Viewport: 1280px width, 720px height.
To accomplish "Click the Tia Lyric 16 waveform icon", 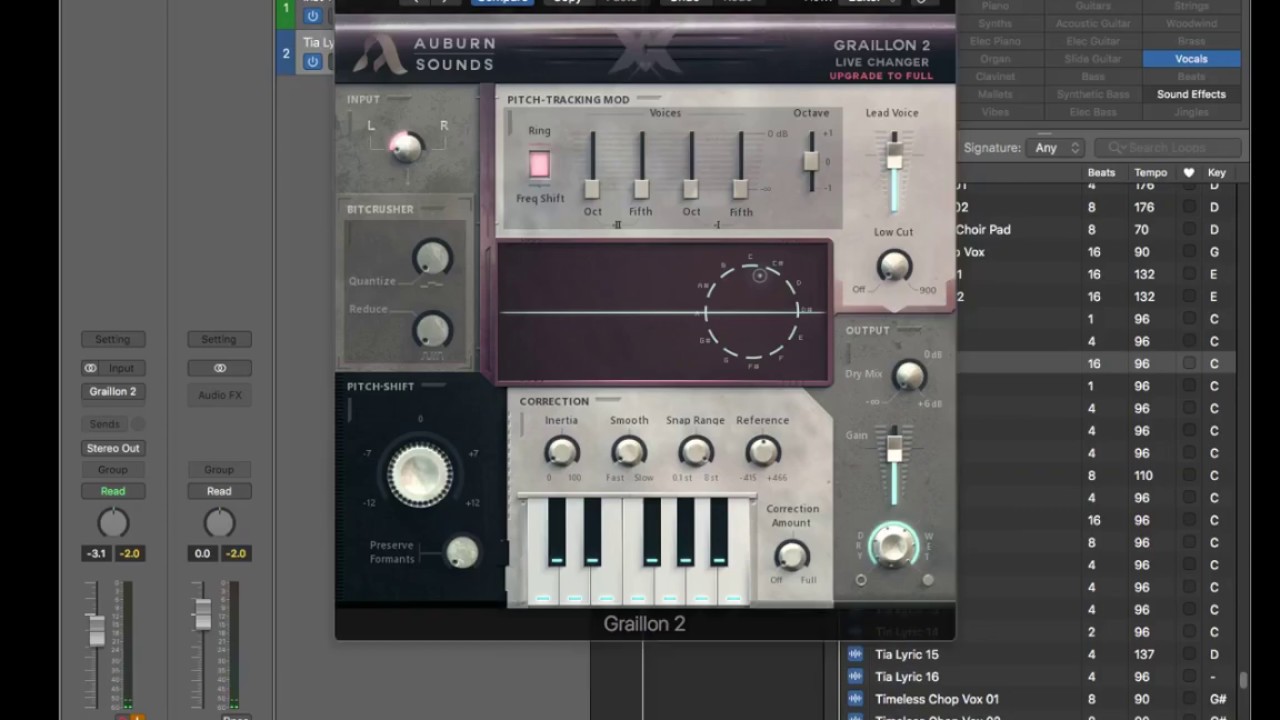I will [x=855, y=677].
